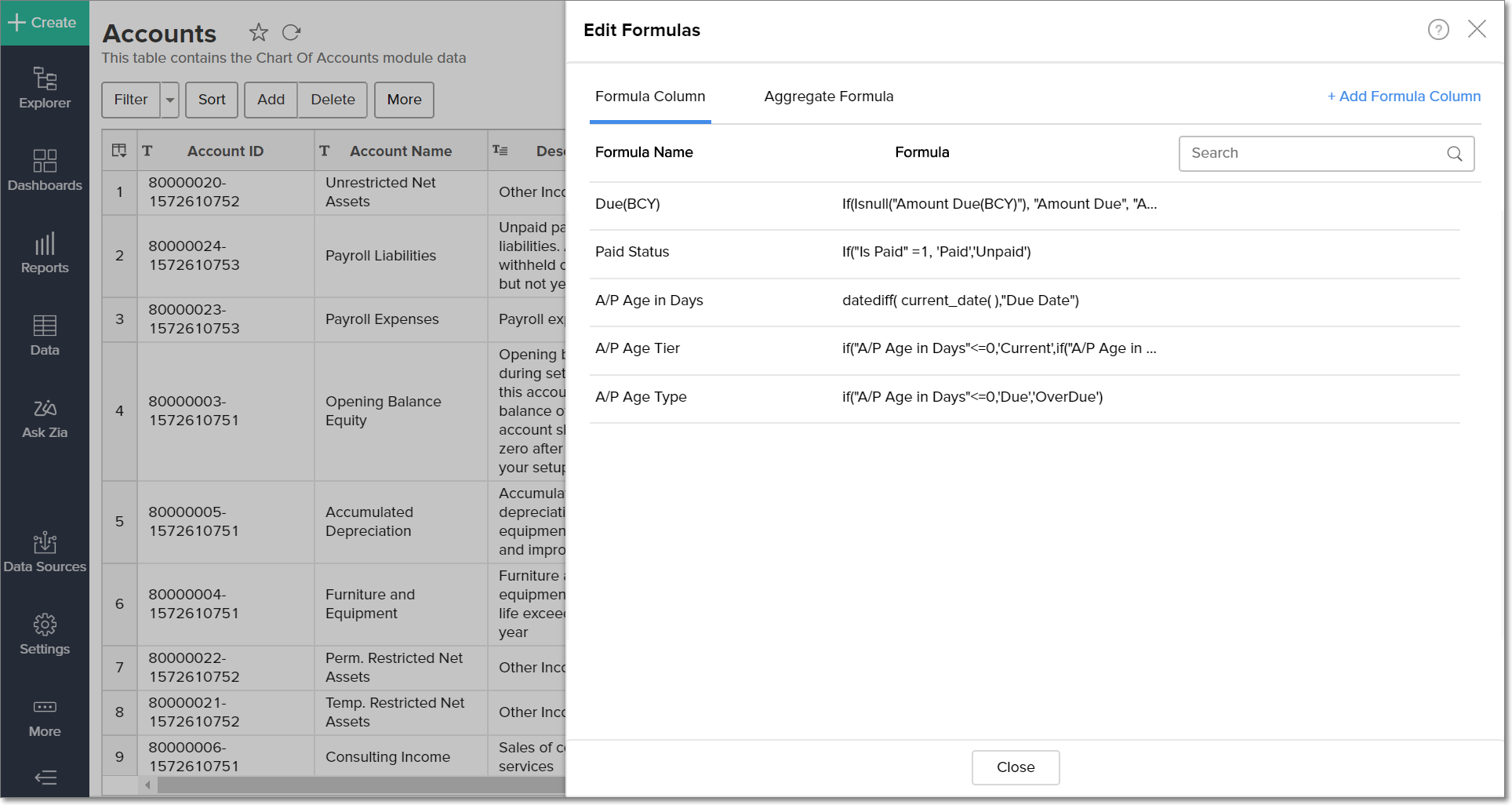Click the Create button
This screenshot has height=805, width=1512.
pyautogui.click(x=45, y=23)
